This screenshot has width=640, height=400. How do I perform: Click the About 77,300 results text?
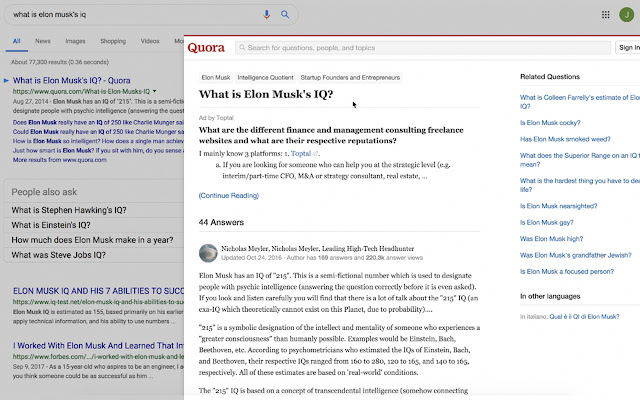tap(60, 62)
